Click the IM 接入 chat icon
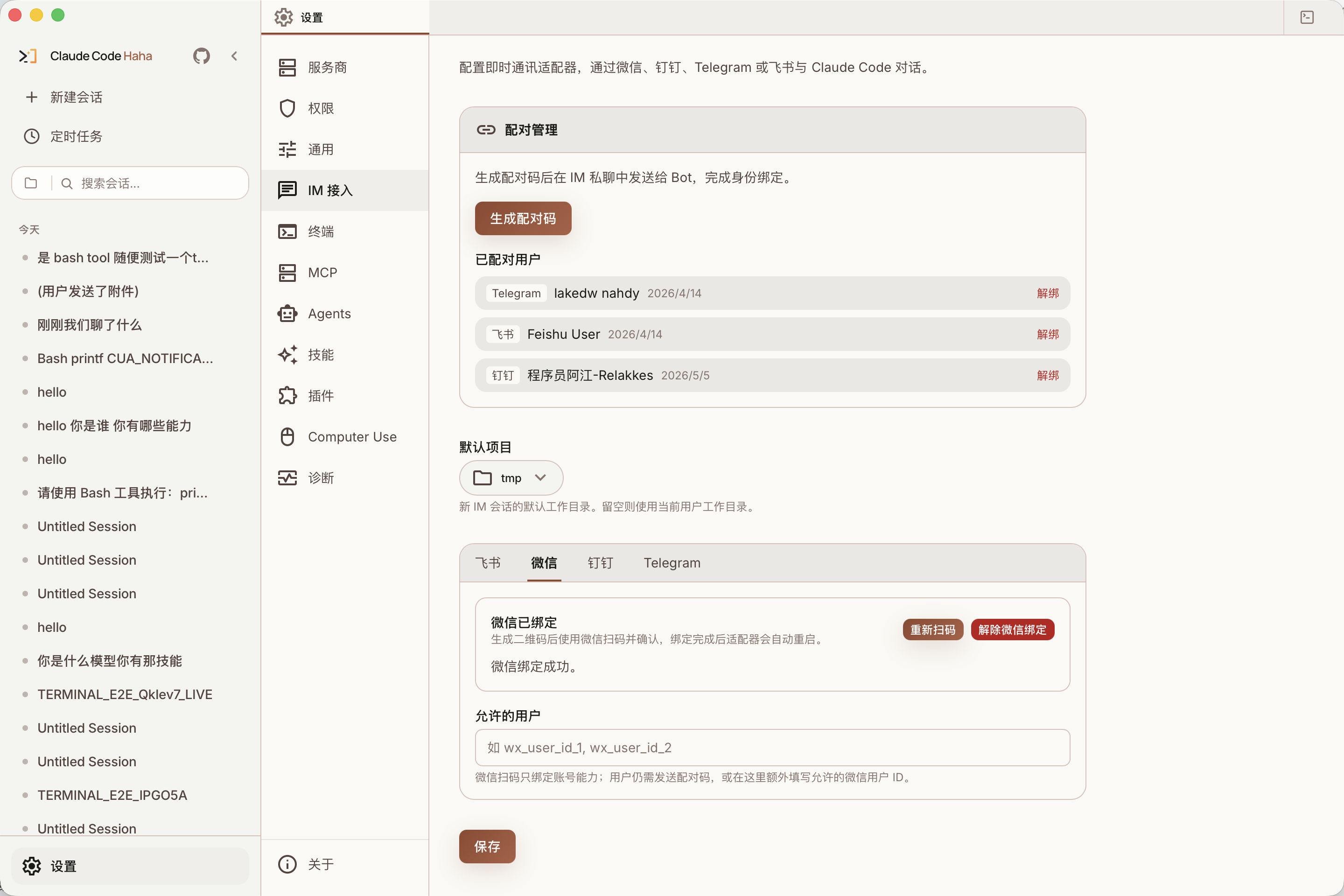The height and width of the screenshot is (896, 1344). (x=287, y=190)
